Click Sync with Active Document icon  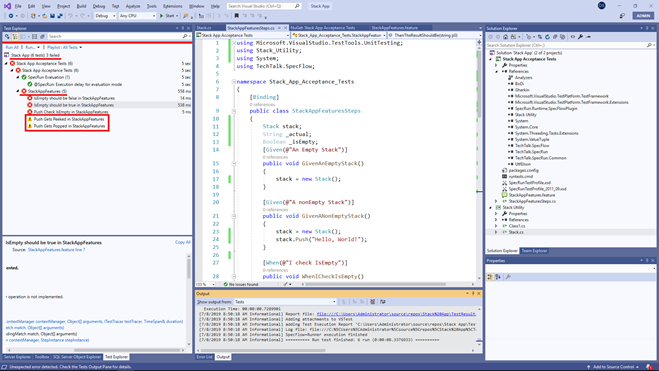point(540,37)
